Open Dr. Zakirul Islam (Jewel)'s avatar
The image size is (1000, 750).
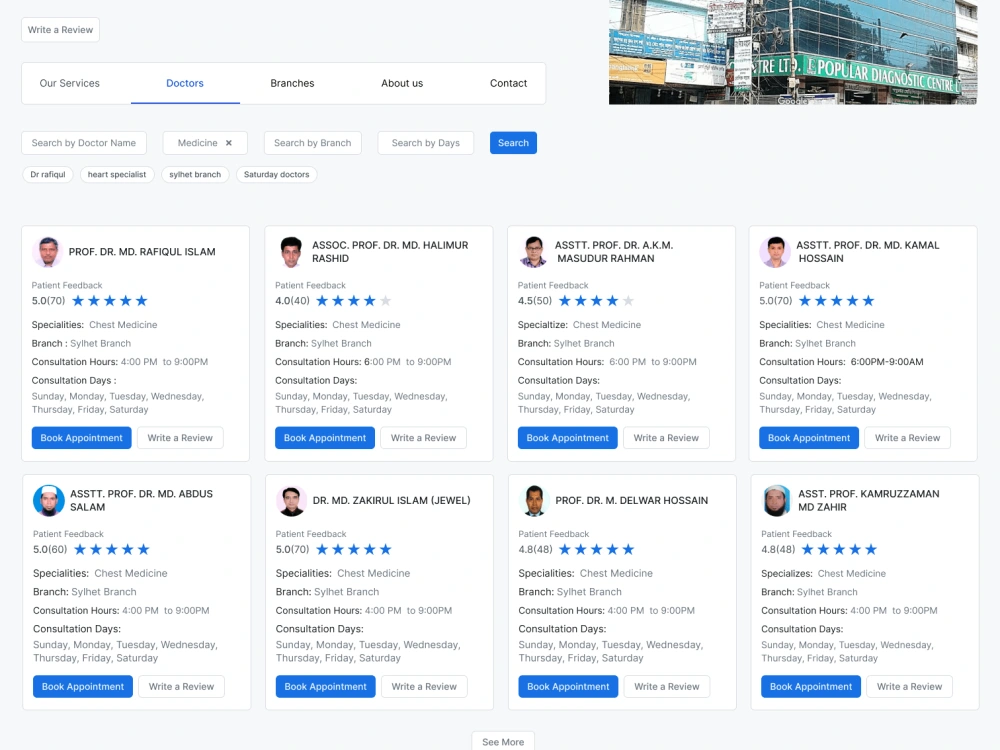point(291,501)
